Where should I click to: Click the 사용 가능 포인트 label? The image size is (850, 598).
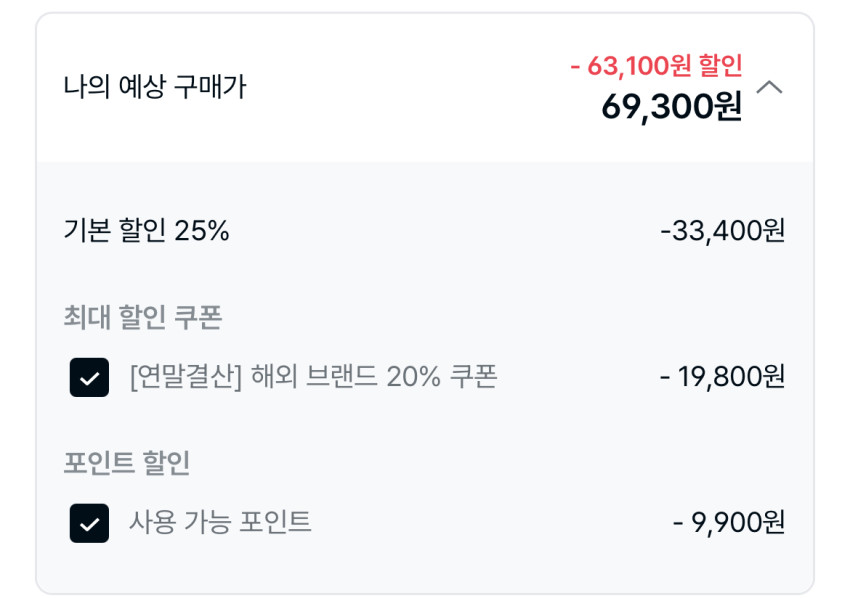click(x=220, y=522)
